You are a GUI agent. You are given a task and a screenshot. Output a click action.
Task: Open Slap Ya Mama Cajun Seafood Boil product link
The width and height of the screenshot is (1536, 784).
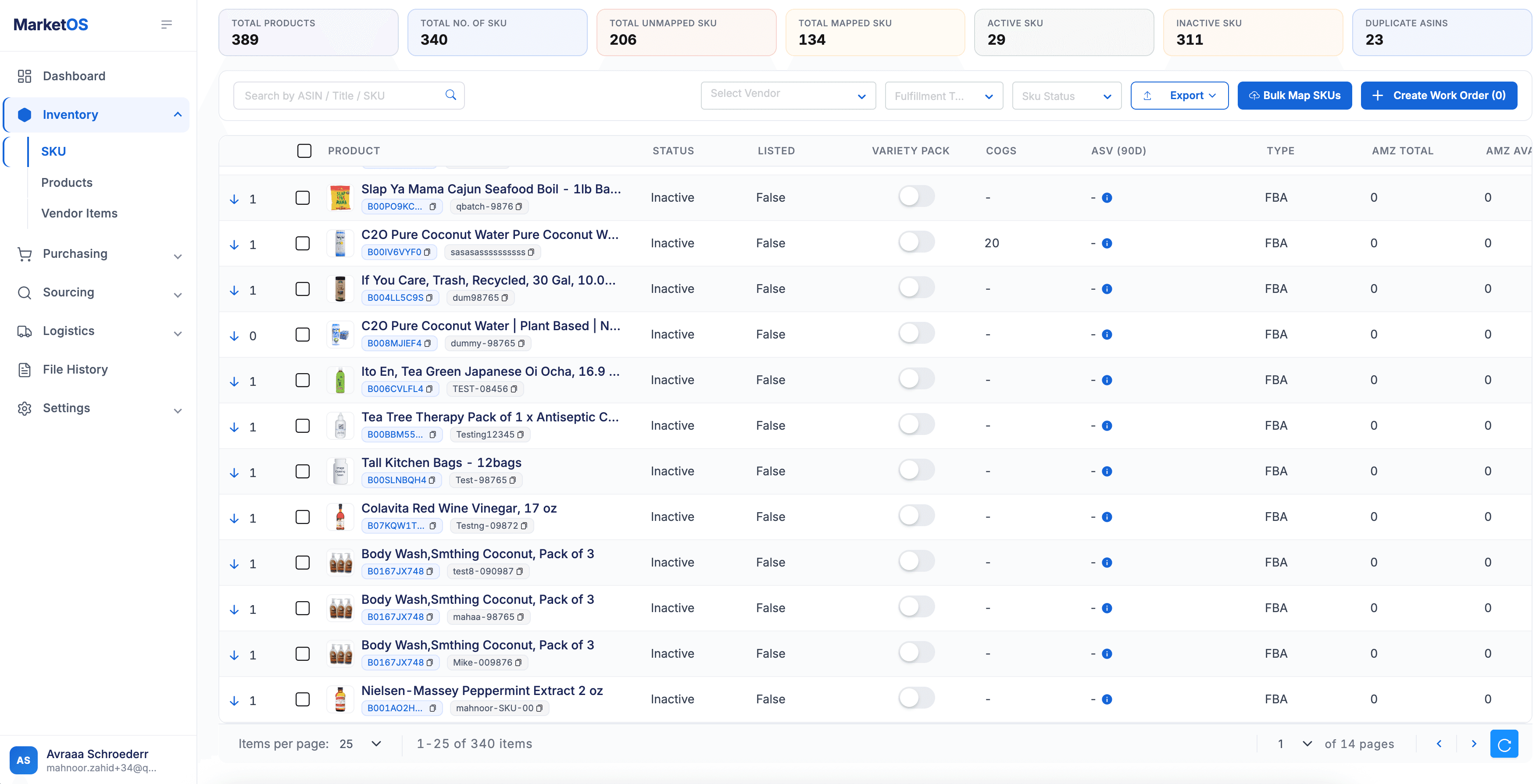tap(491, 189)
